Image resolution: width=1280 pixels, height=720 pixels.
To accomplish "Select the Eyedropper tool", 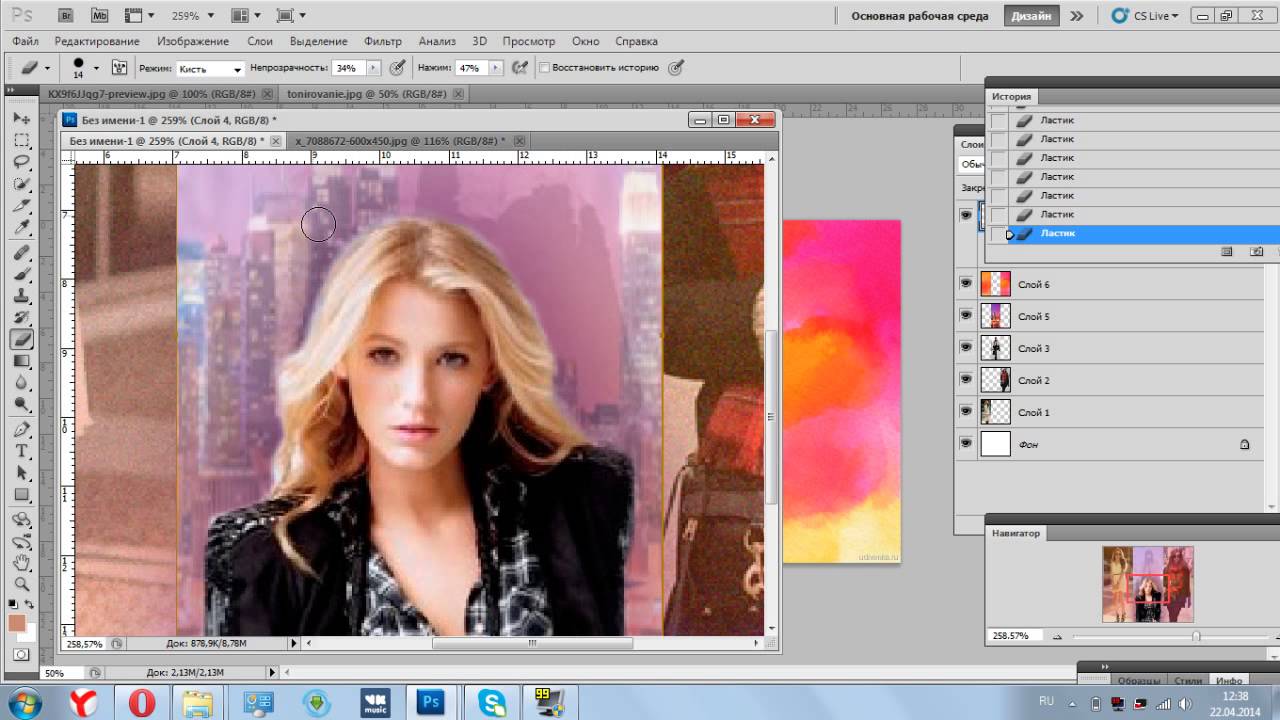I will pyautogui.click(x=22, y=228).
